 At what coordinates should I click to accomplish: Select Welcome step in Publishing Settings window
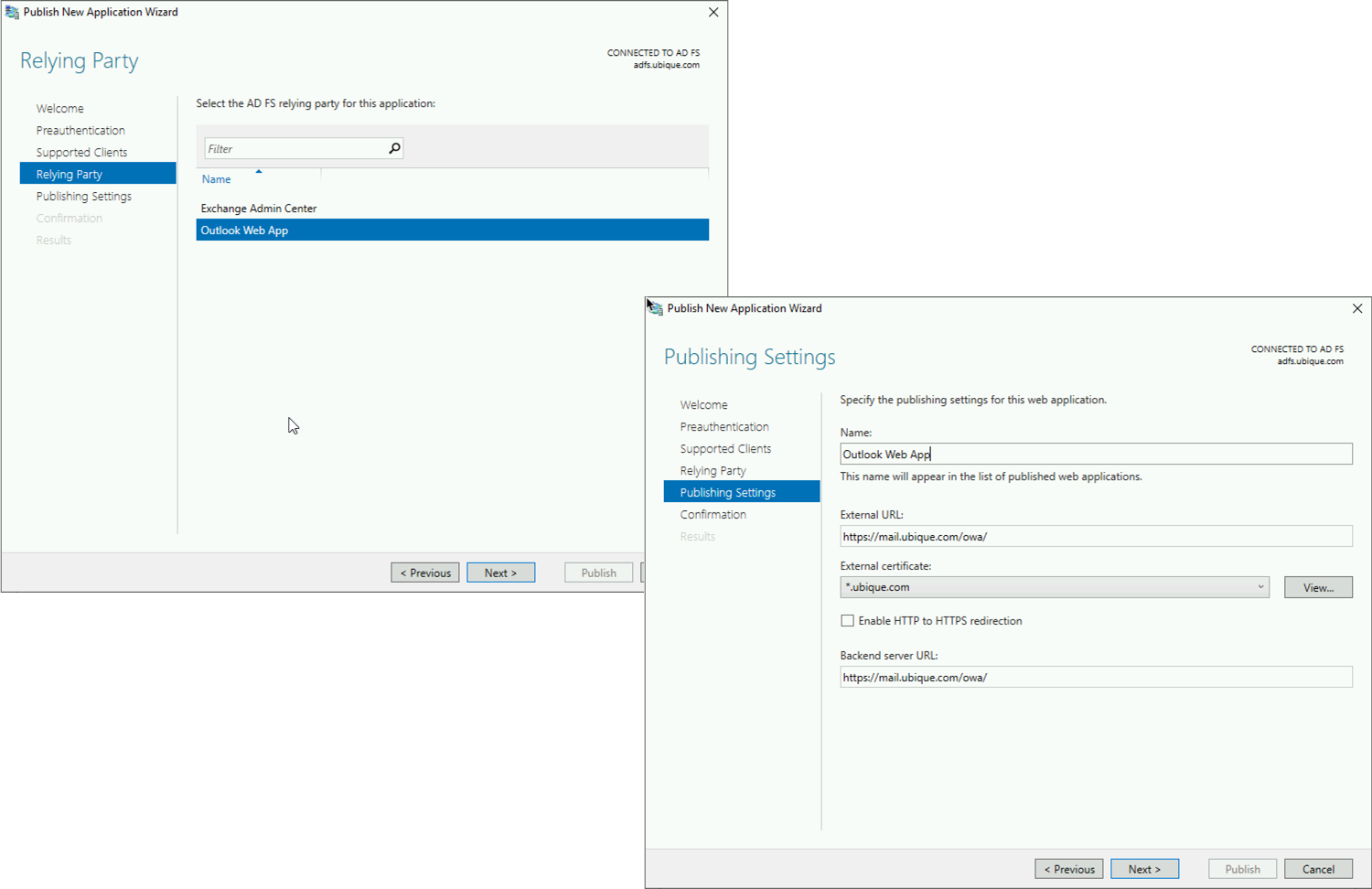click(x=703, y=404)
